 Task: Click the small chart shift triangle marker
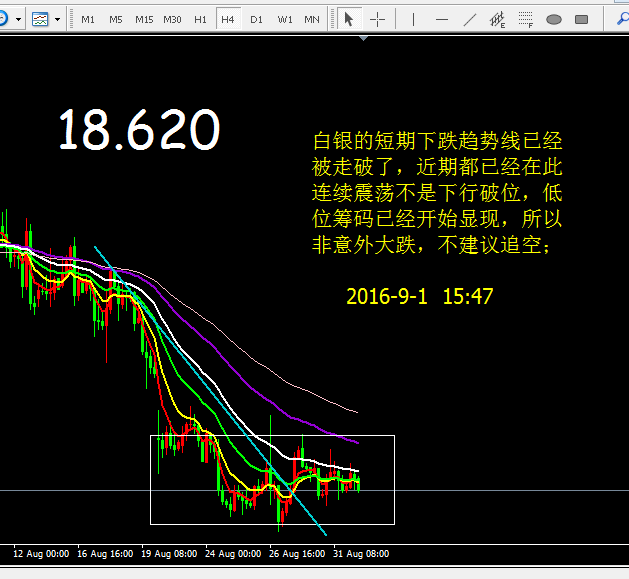tap(363, 39)
